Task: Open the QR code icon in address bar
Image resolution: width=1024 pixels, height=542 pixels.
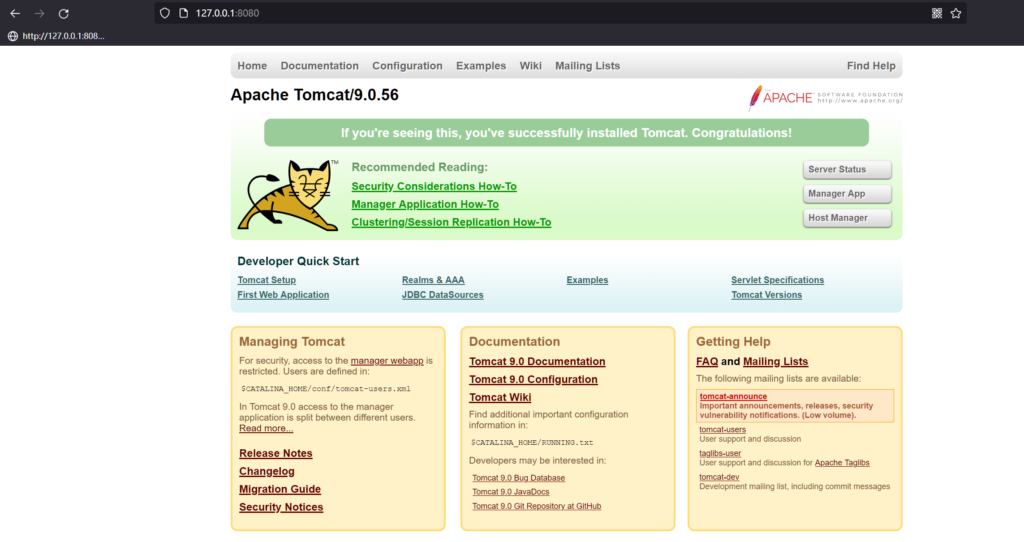Action: [x=936, y=13]
